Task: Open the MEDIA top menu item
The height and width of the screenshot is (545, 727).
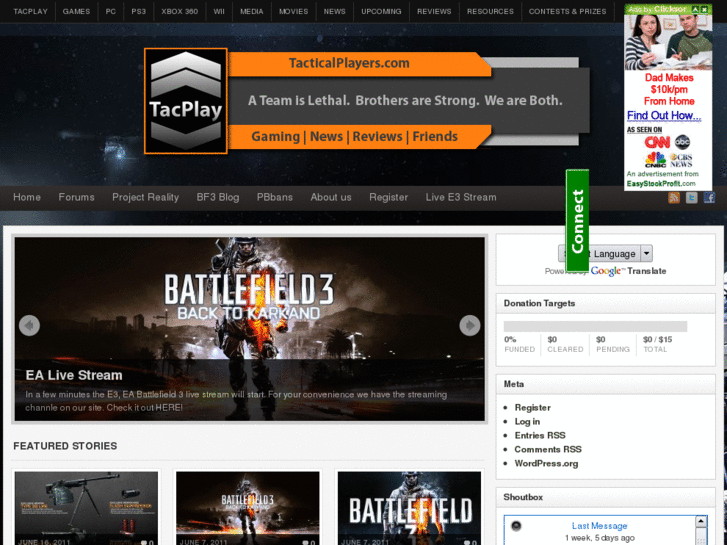Action: 252,11
